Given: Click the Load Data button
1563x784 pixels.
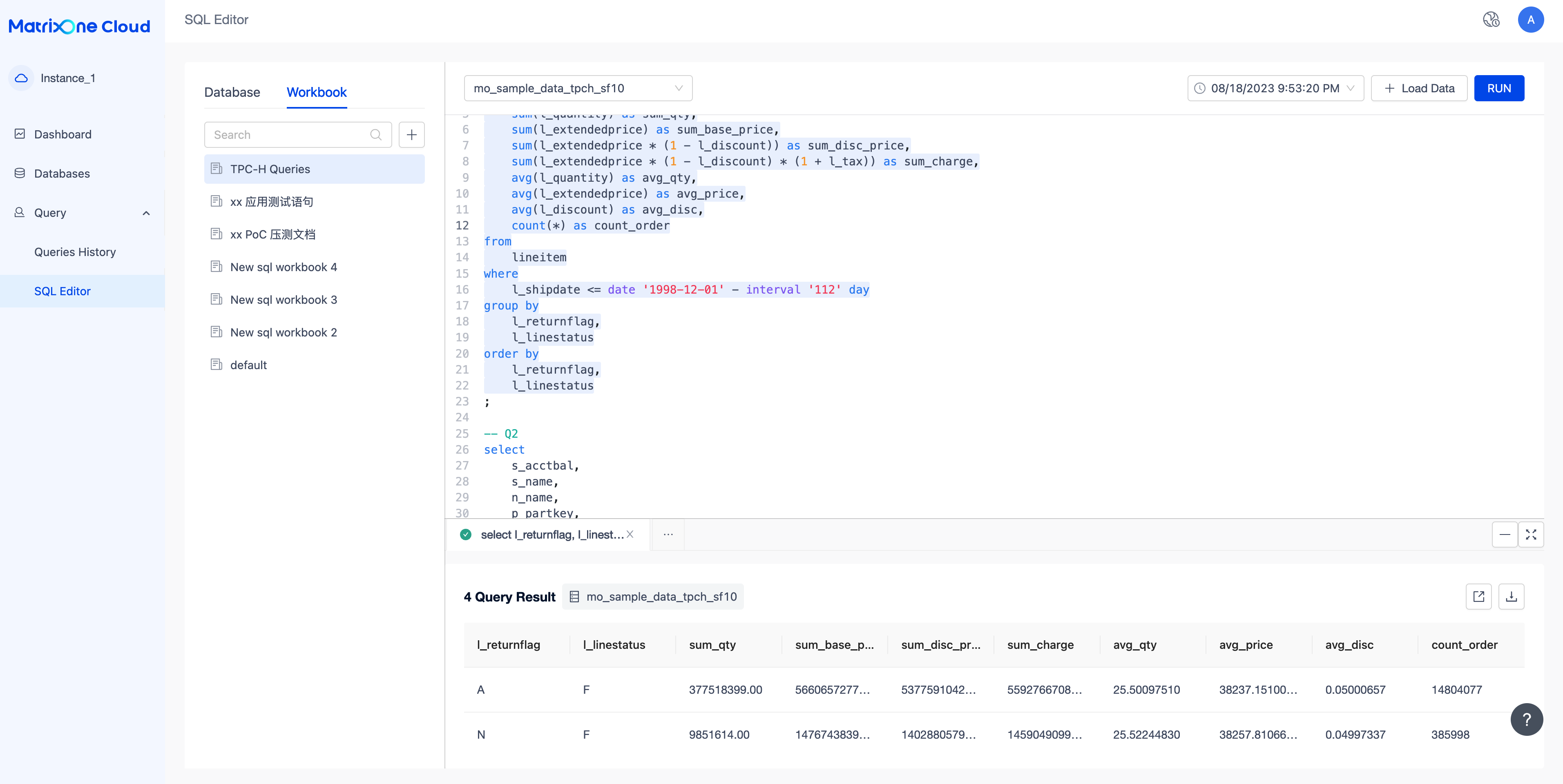Looking at the screenshot, I should click(1419, 89).
